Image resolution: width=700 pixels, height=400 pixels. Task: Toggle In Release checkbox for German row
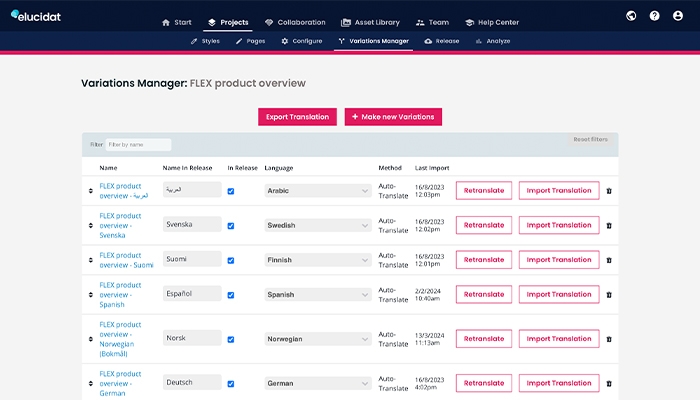[x=231, y=383]
